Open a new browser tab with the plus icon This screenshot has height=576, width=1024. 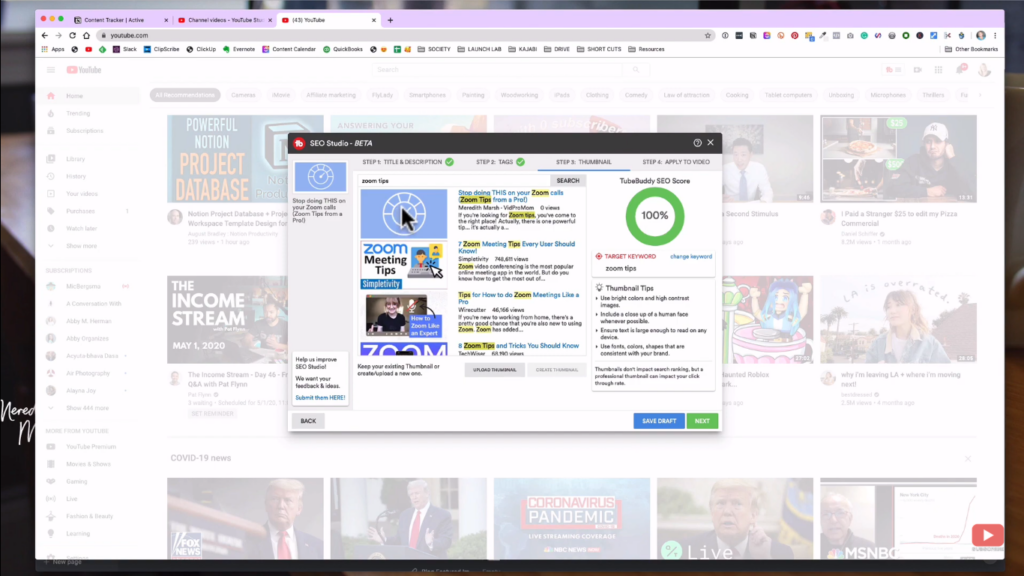(x=391, y=20)
